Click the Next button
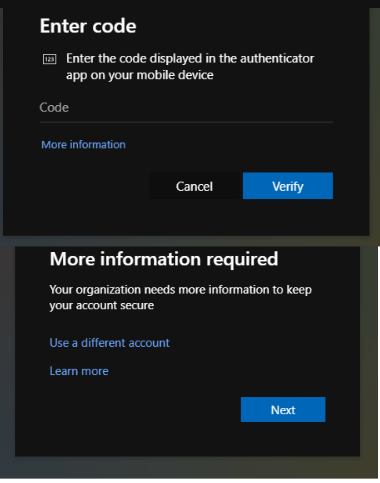 click(x=283, y=410)
